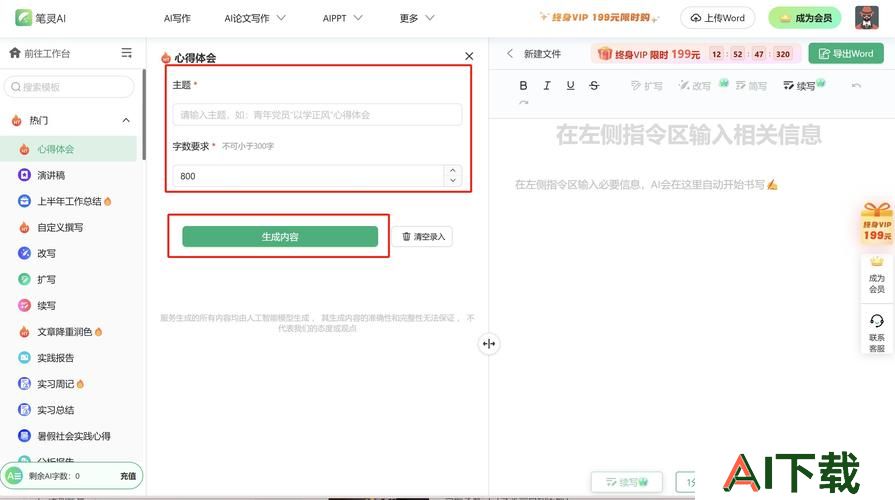Click the redo arrow in editor toolbar

click(x=524, y=103)
